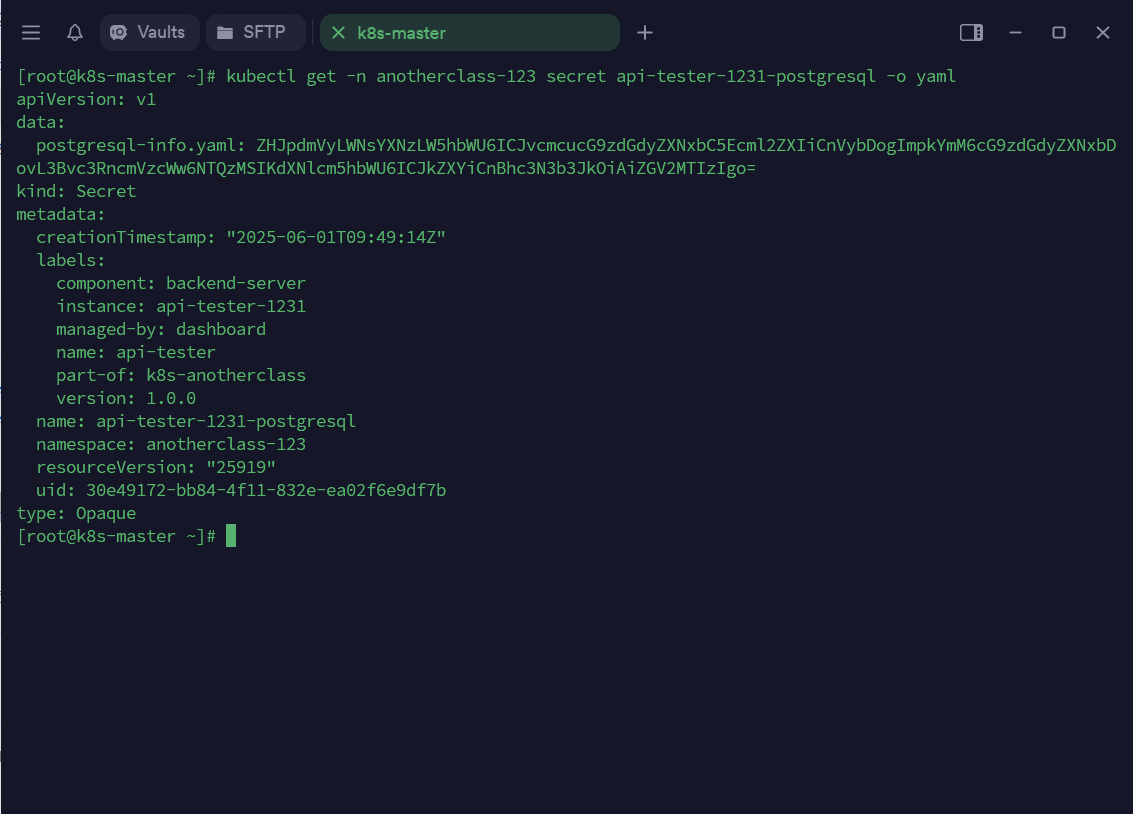Image resolution: width=1133 pixels, height=814 pixels.
Task: Click the 'kind: Secret' line
Action: tap(76, 191)
